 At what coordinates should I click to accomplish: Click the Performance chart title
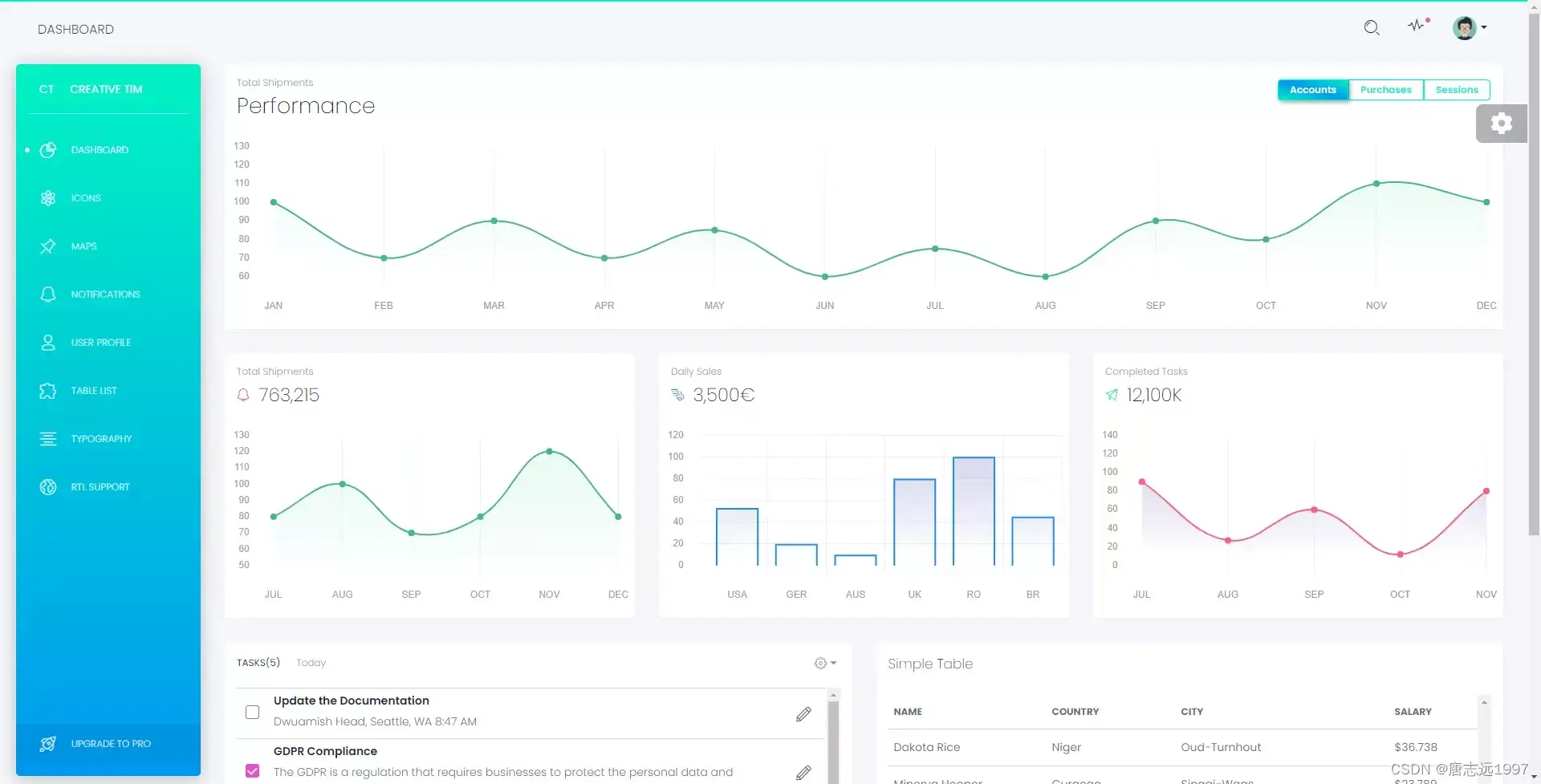pyautogui.click(x=306, y=106)
